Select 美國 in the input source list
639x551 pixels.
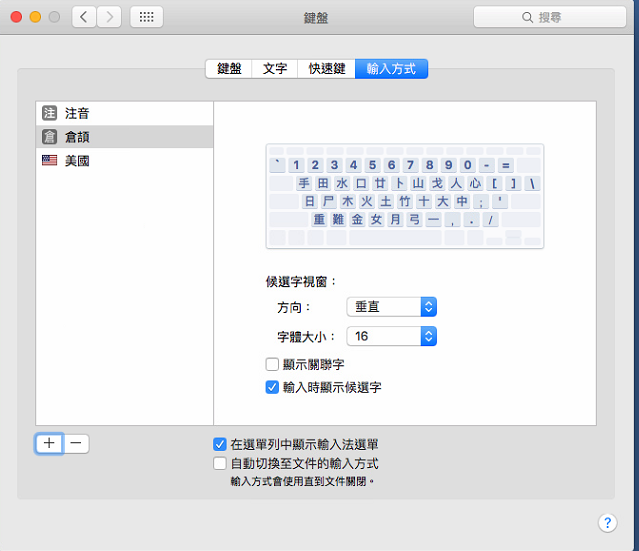tap(124, 160)
